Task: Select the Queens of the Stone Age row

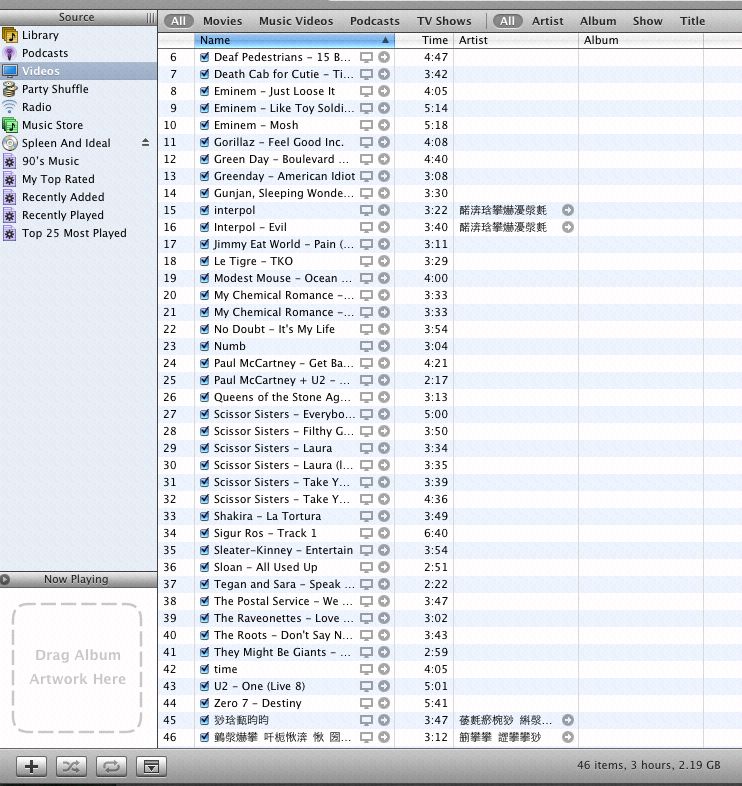Action: (x=450, y=398)
